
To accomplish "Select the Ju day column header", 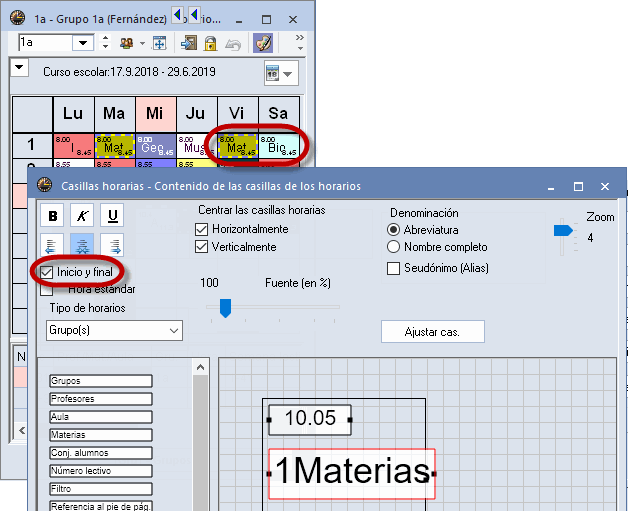I will [x=196, y=114].
